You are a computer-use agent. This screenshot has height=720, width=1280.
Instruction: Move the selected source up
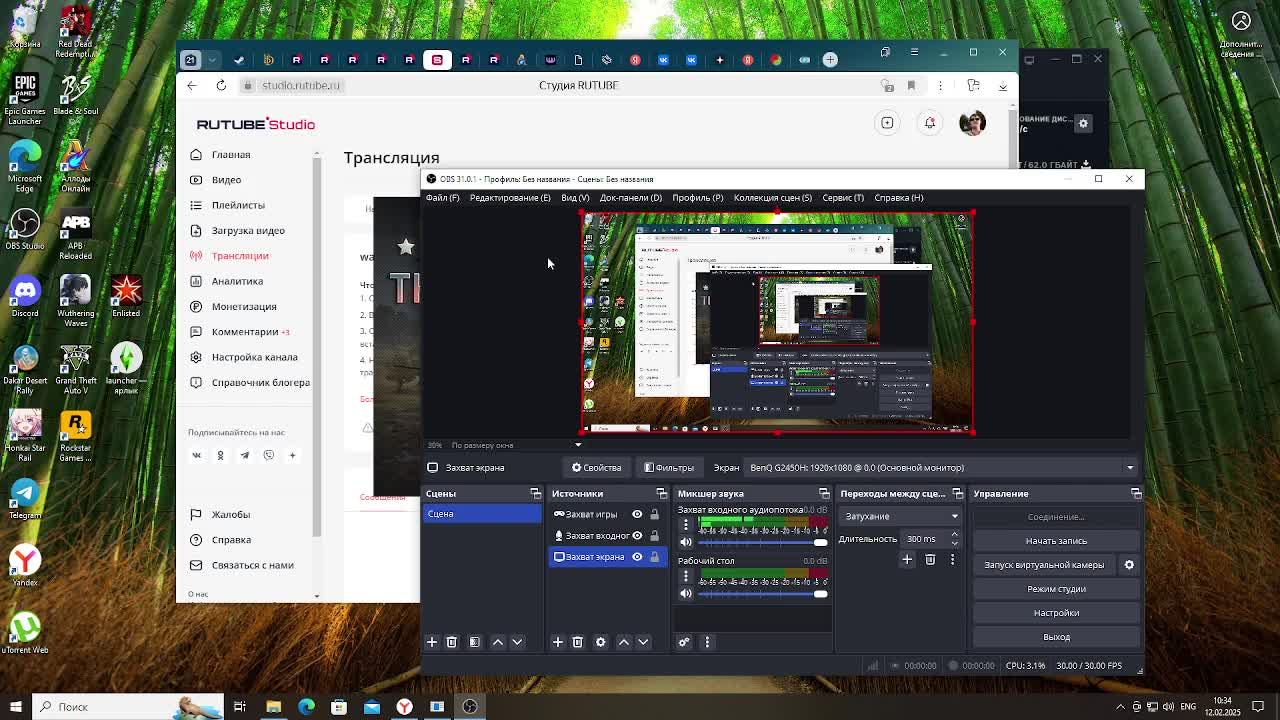pyautogui.click(x=624, y=642)
